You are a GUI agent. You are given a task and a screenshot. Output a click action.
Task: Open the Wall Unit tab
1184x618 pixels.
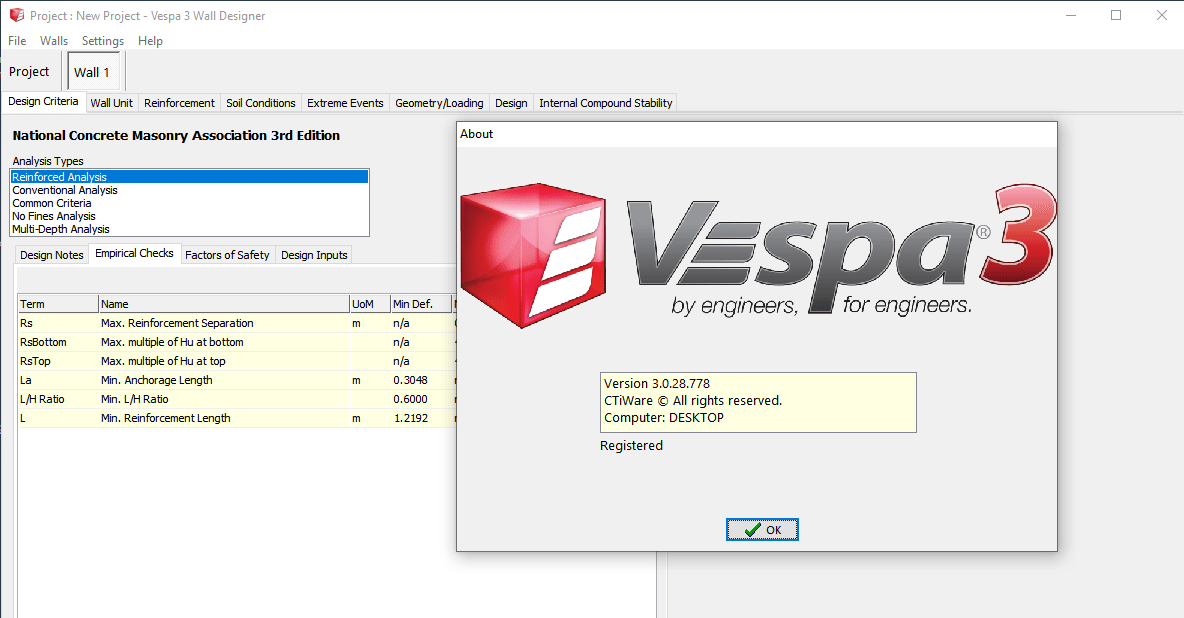click(x=112, y=103)
